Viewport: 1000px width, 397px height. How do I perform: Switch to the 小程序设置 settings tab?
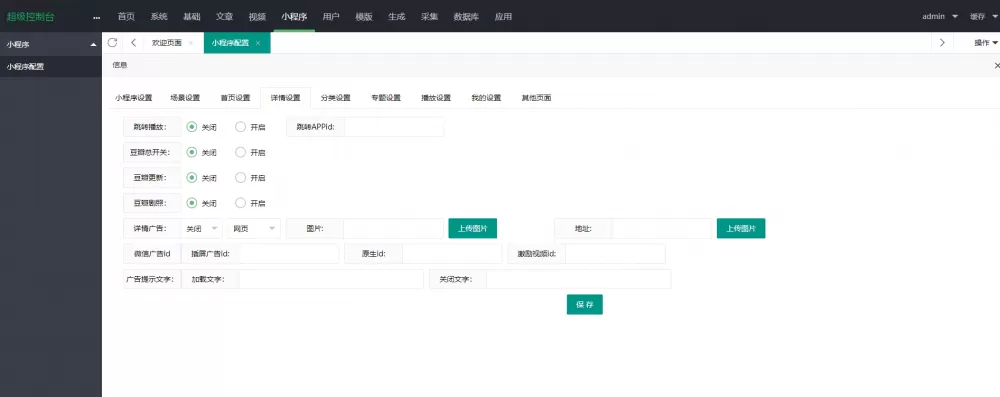pos(134,98)
